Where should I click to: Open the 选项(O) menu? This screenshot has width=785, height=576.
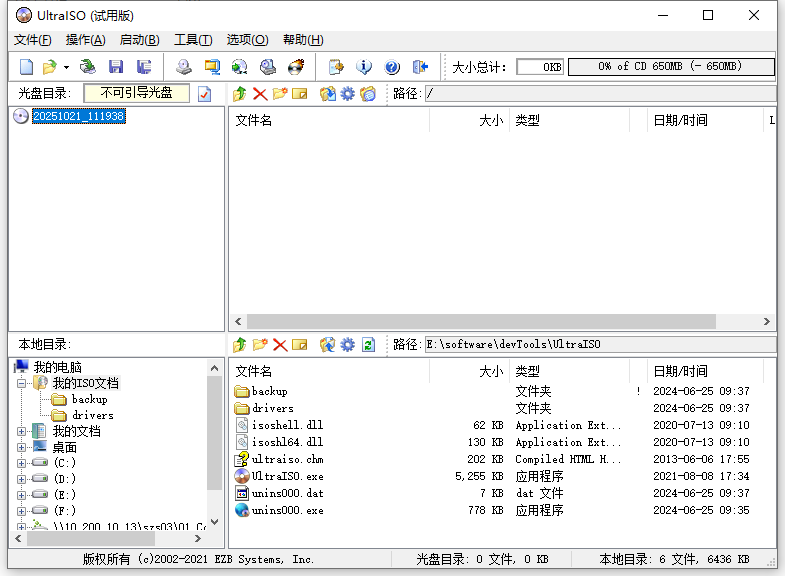pyautogui.click(x=247, y=40)
